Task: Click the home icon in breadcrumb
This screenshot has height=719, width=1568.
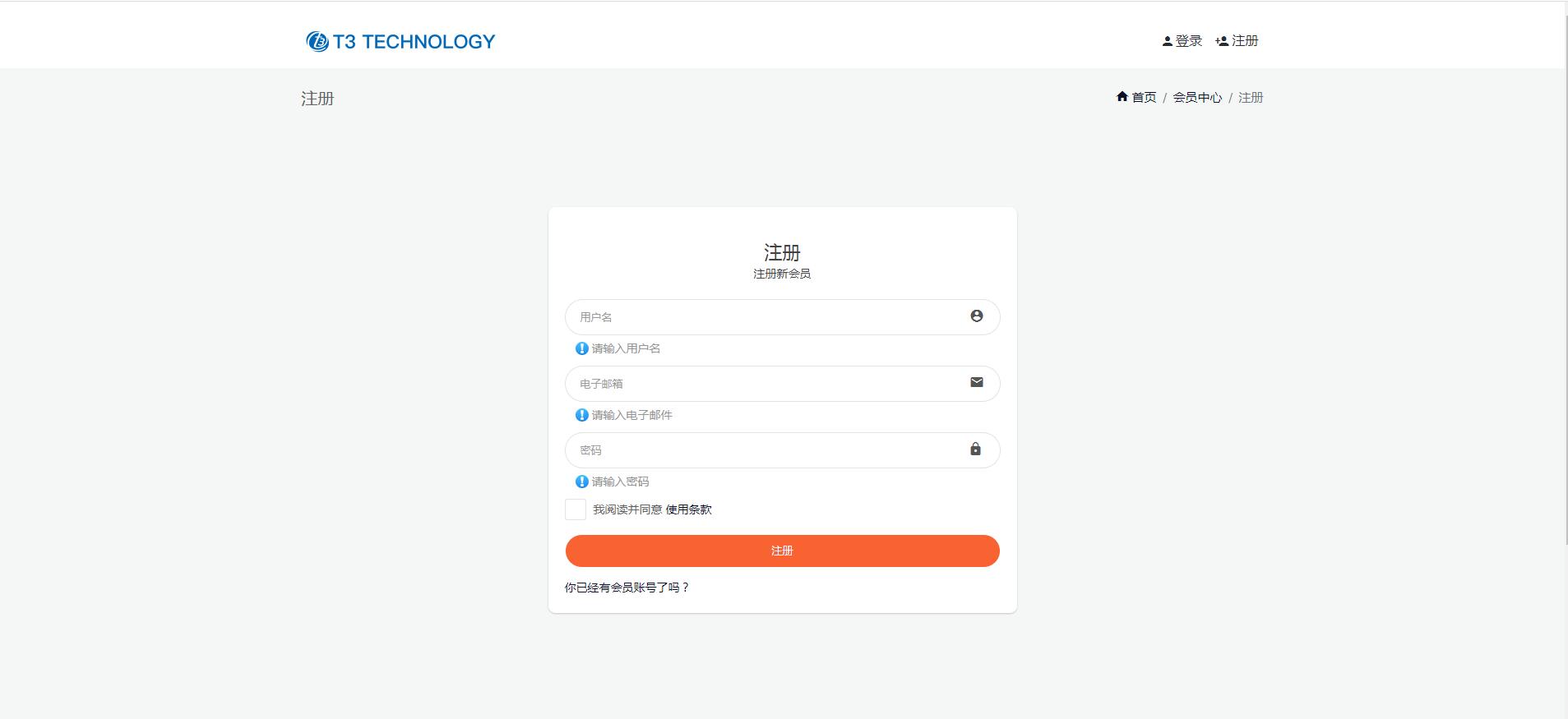Action: [x=1122, y=97]
